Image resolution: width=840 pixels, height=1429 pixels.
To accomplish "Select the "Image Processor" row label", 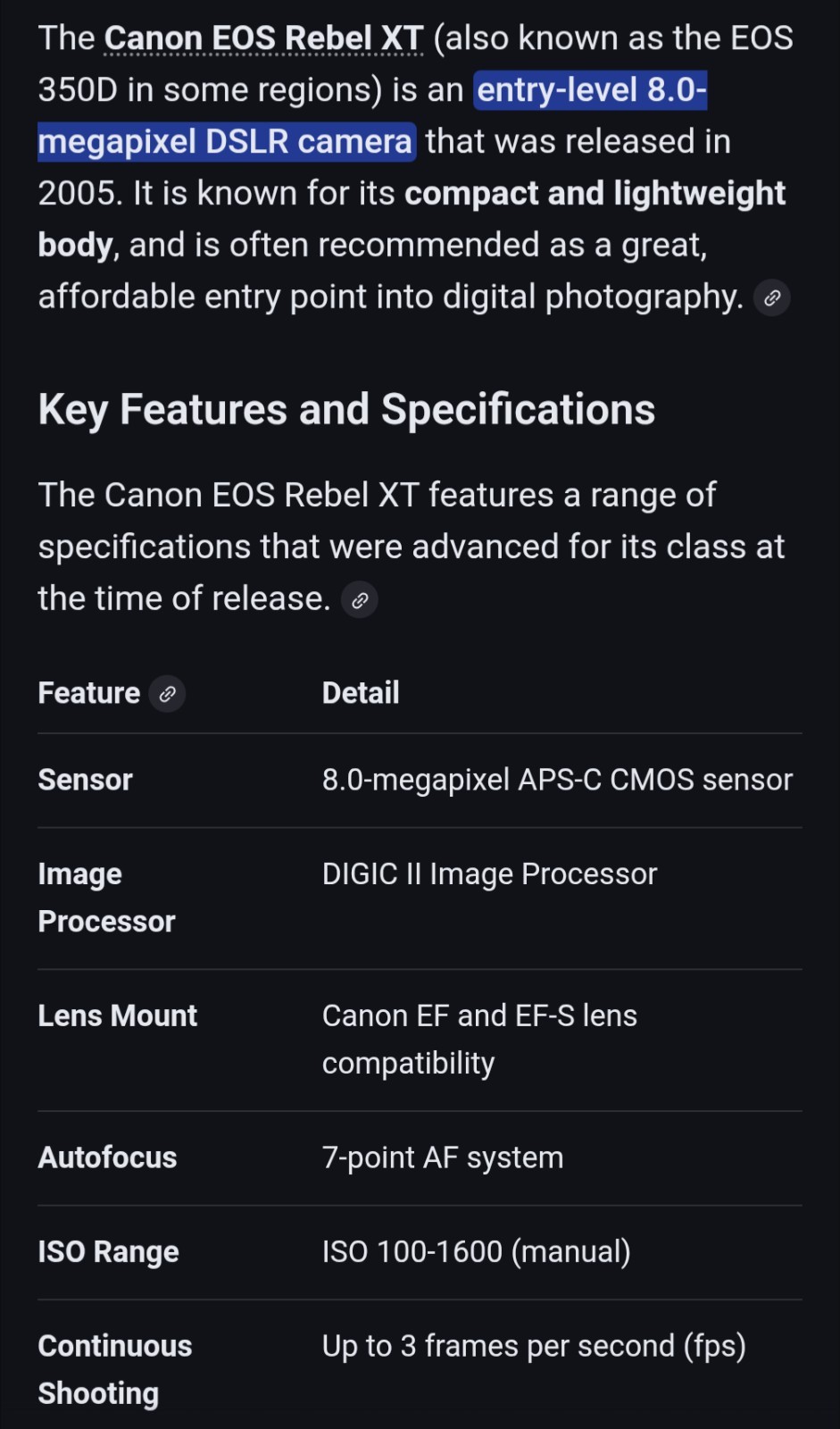I will (106, 898).
